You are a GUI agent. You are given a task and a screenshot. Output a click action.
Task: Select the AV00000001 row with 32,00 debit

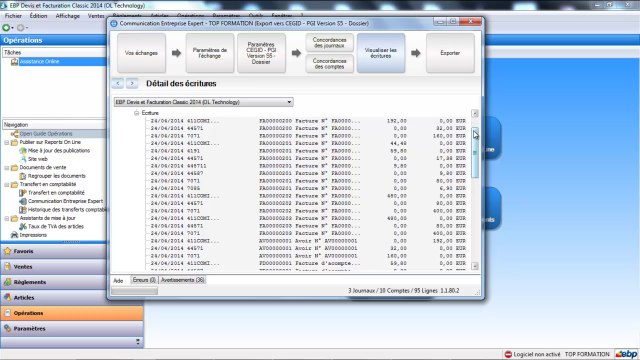point(308,248)
